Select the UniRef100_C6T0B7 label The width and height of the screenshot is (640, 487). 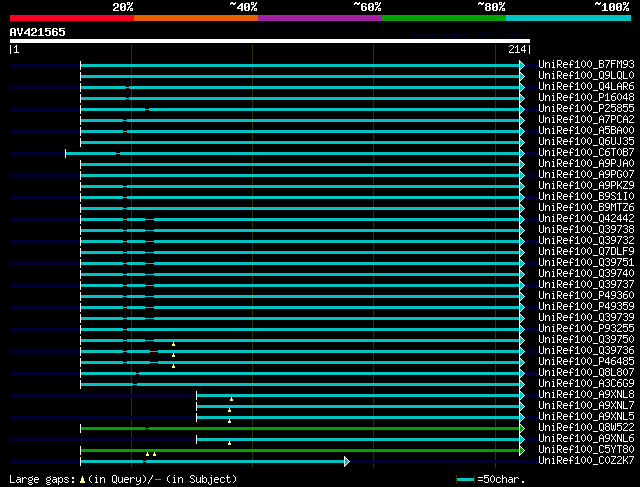click(586, 153)
